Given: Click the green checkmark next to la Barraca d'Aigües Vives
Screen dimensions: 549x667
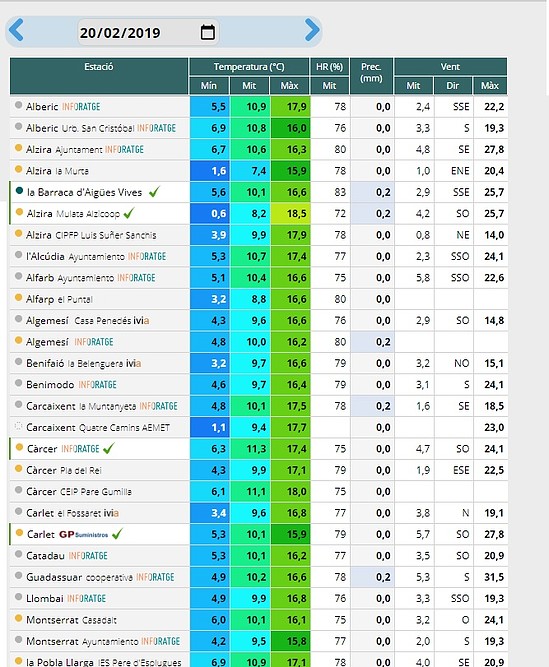Looking at the screenshot, I should pos(154,192).
